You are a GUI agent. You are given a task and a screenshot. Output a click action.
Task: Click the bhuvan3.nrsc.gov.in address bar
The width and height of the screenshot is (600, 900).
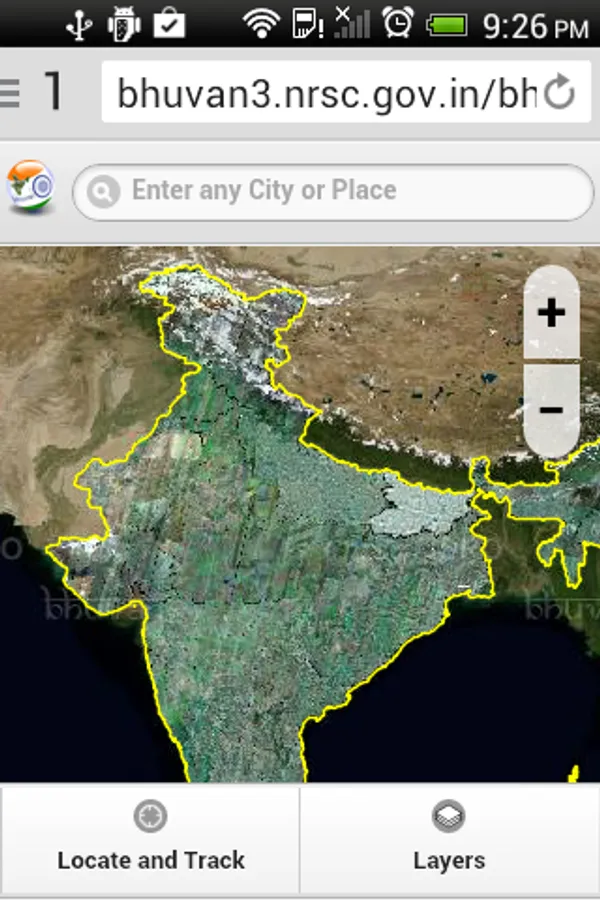pyautogui.click(x=346, y=92)
